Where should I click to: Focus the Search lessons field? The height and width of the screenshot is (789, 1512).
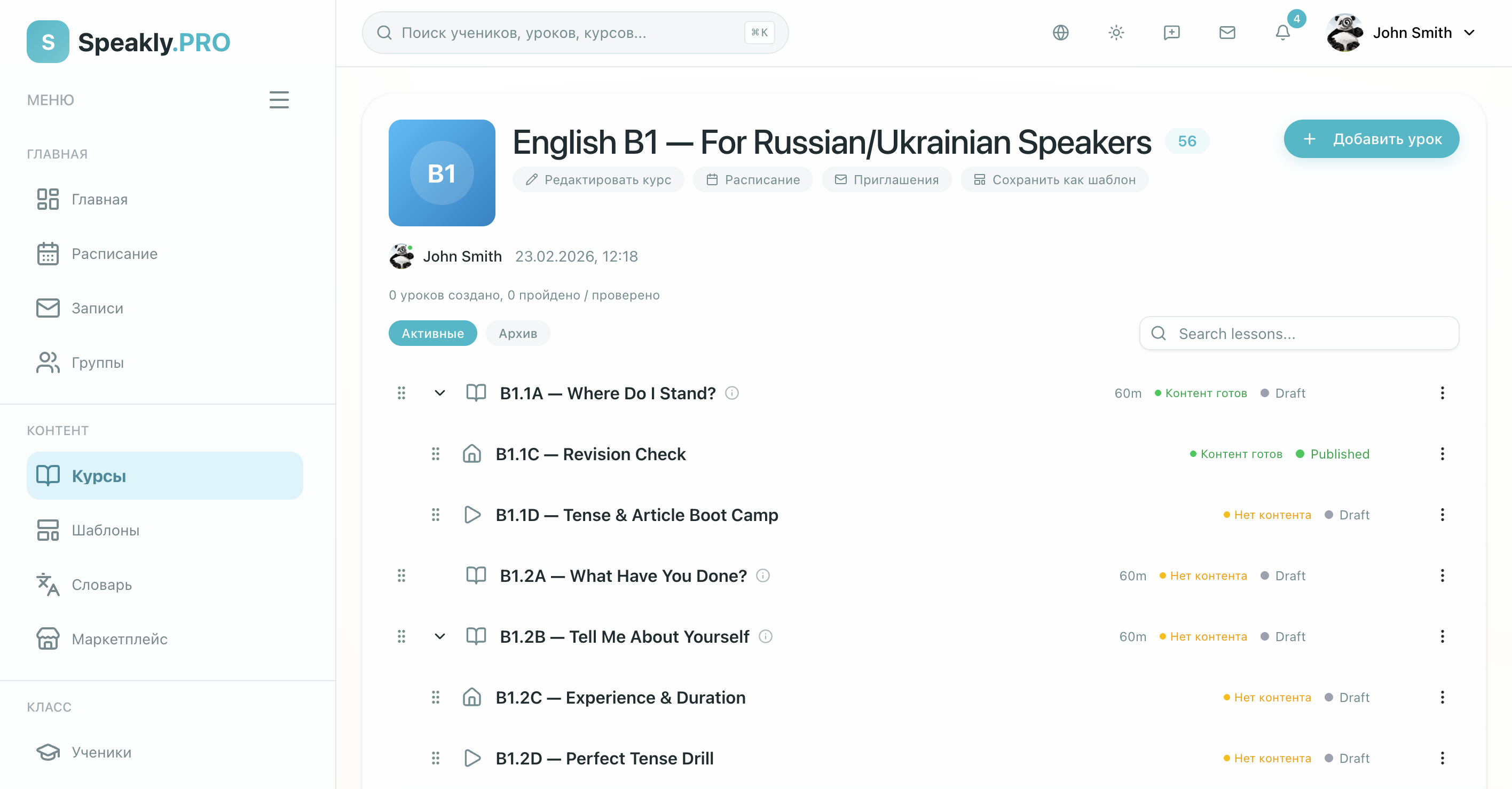coord(1298,334)
